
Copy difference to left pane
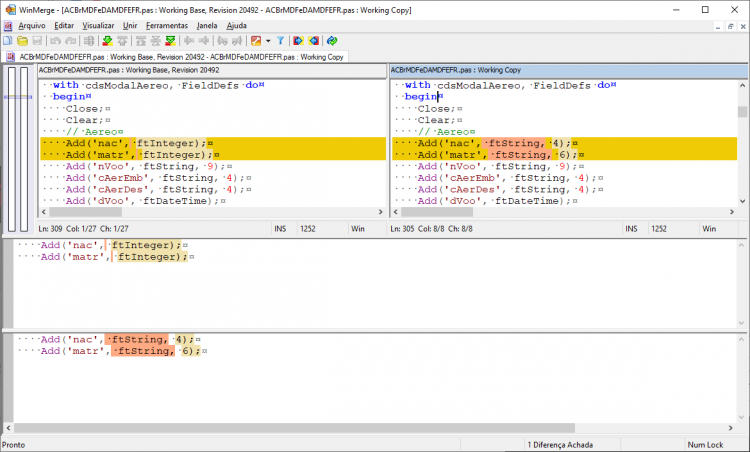204,41
